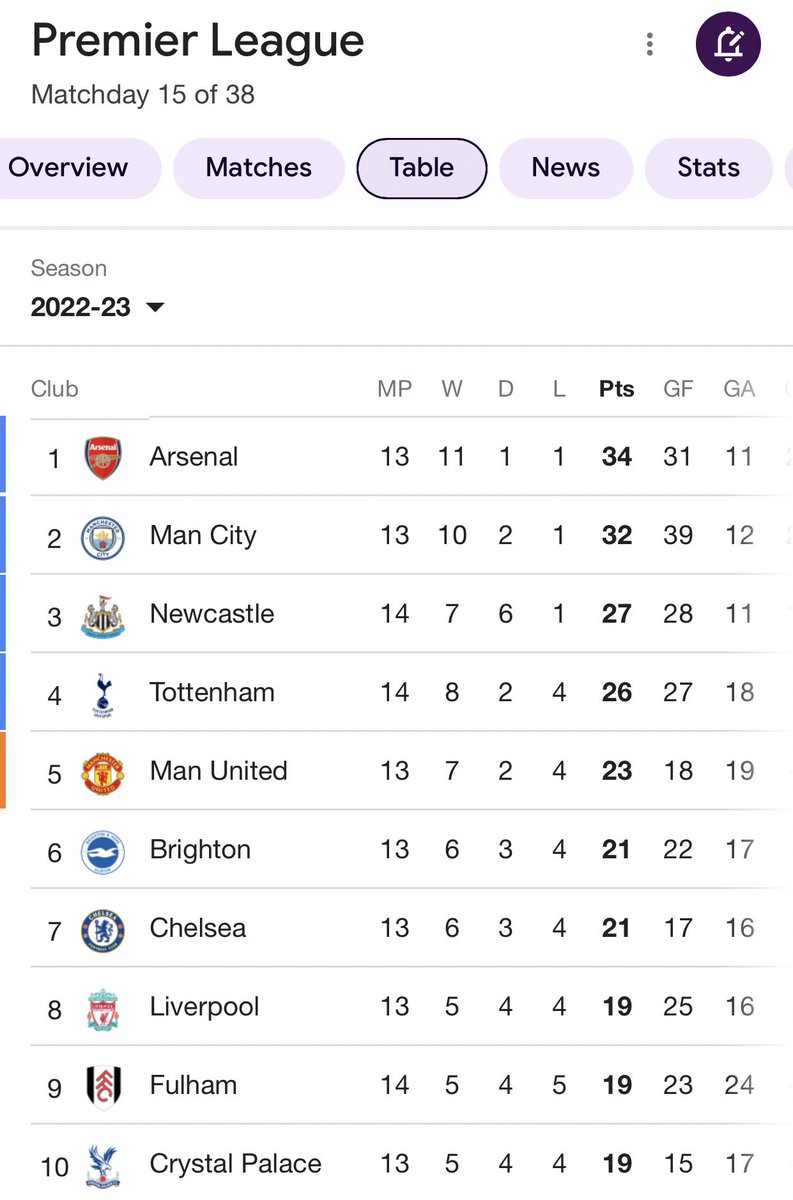Click the Newcastle club crest
The height and width of the screenshot is (1200, 793).
pyautogui.click(x=103, y=615)
